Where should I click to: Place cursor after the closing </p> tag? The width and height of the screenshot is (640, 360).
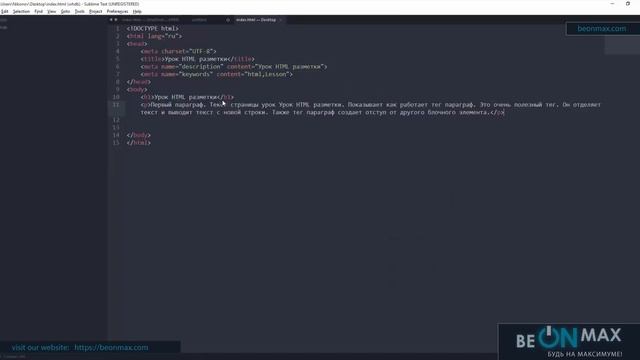pyautogui.click(x=504, y=112)
